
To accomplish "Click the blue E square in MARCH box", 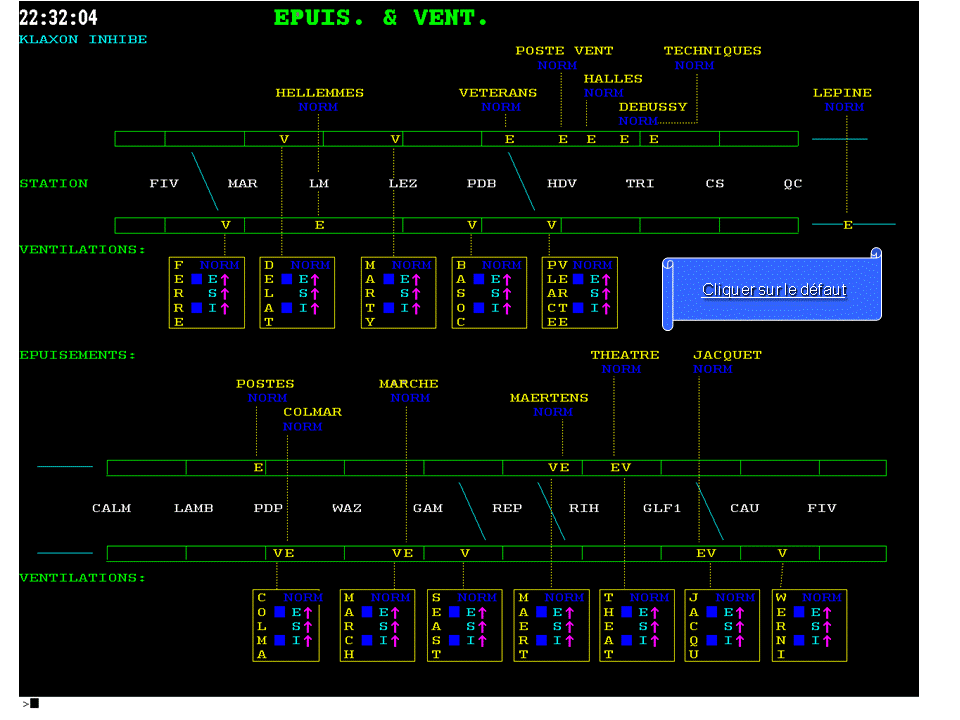I will coord(368,611).
